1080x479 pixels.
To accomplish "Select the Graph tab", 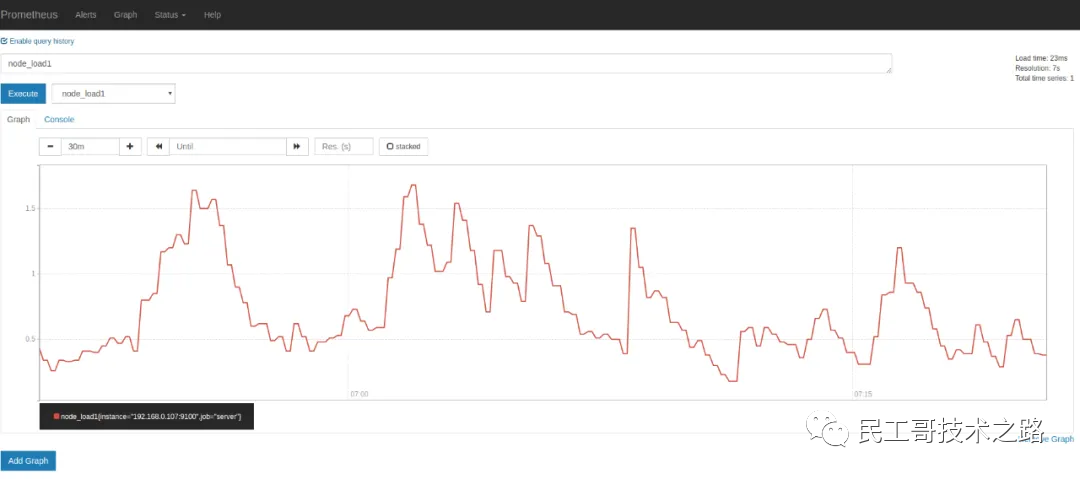I will pyautogui.click(x=19, y=119).
